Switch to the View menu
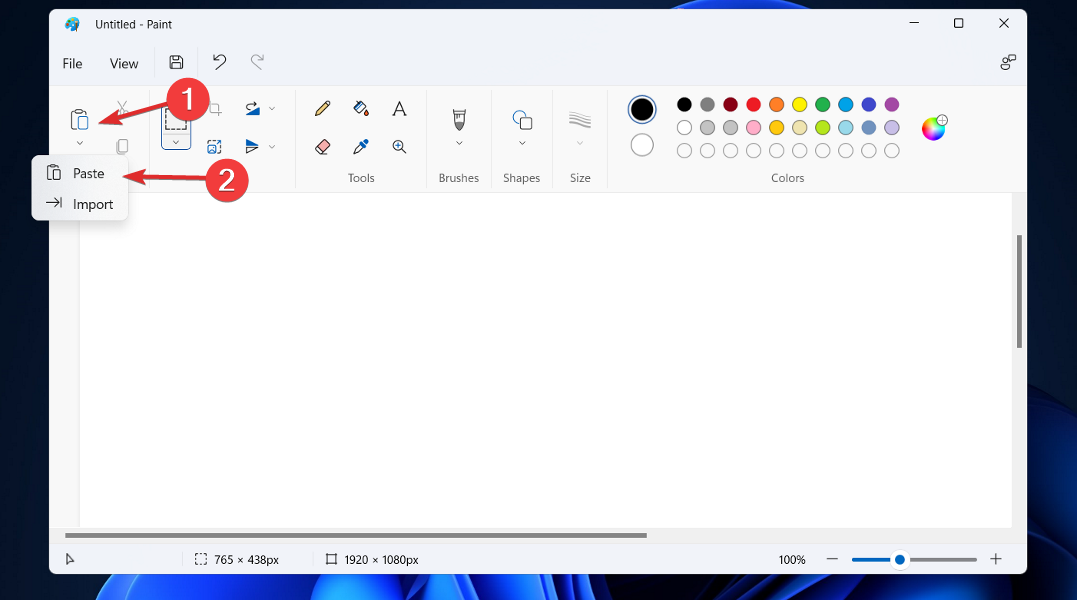Image resolution: width=1077 pixels, height=600 pixels. pos(123,63)
